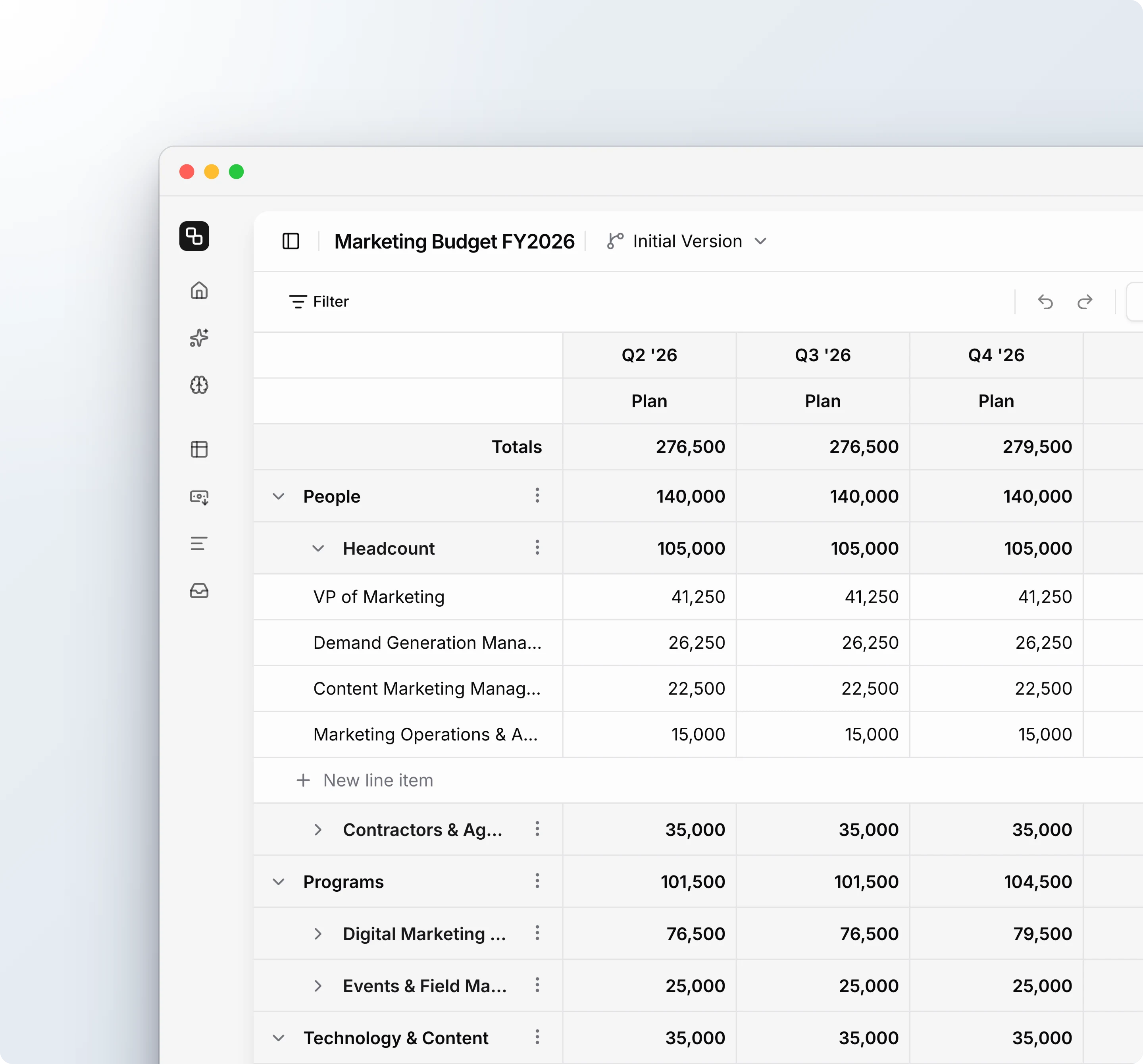Image resolution: width=1143 pixels, height=1064 pixels.
Task: Click the Marketing Budget FY2026 title
Action: [x=454, y=241]
